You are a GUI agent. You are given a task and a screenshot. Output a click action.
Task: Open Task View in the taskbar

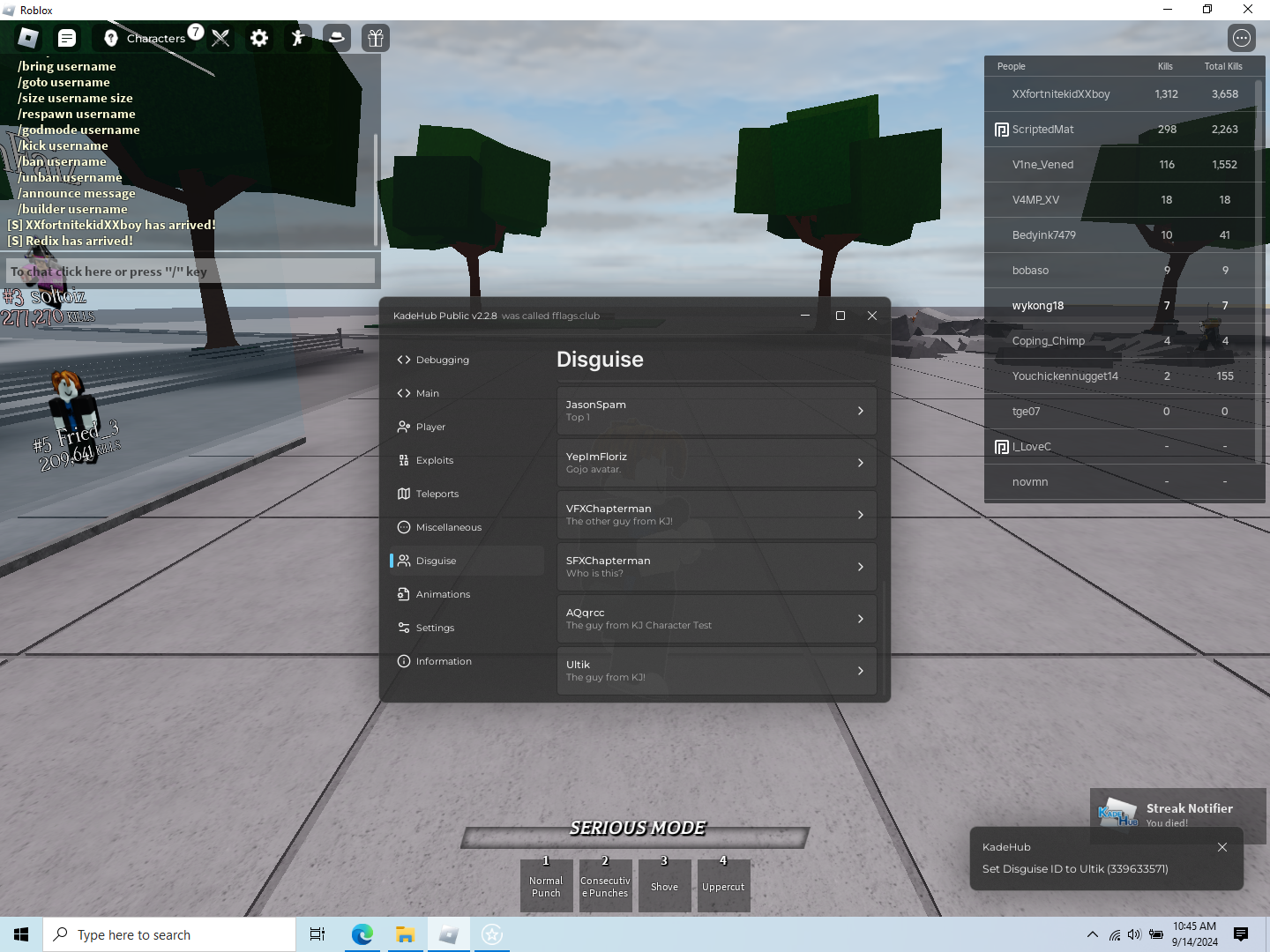click(x=317, y=934)
